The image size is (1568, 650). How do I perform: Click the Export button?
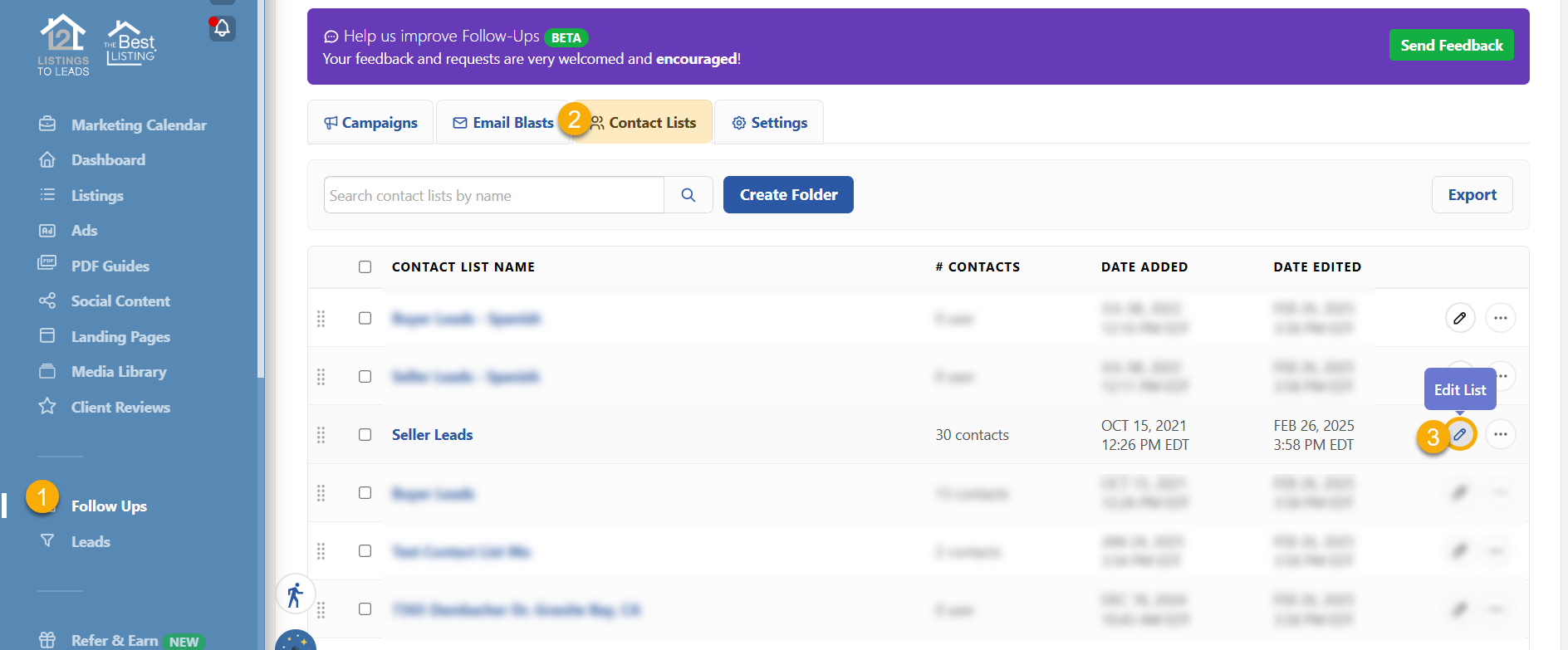point(1472,194)
